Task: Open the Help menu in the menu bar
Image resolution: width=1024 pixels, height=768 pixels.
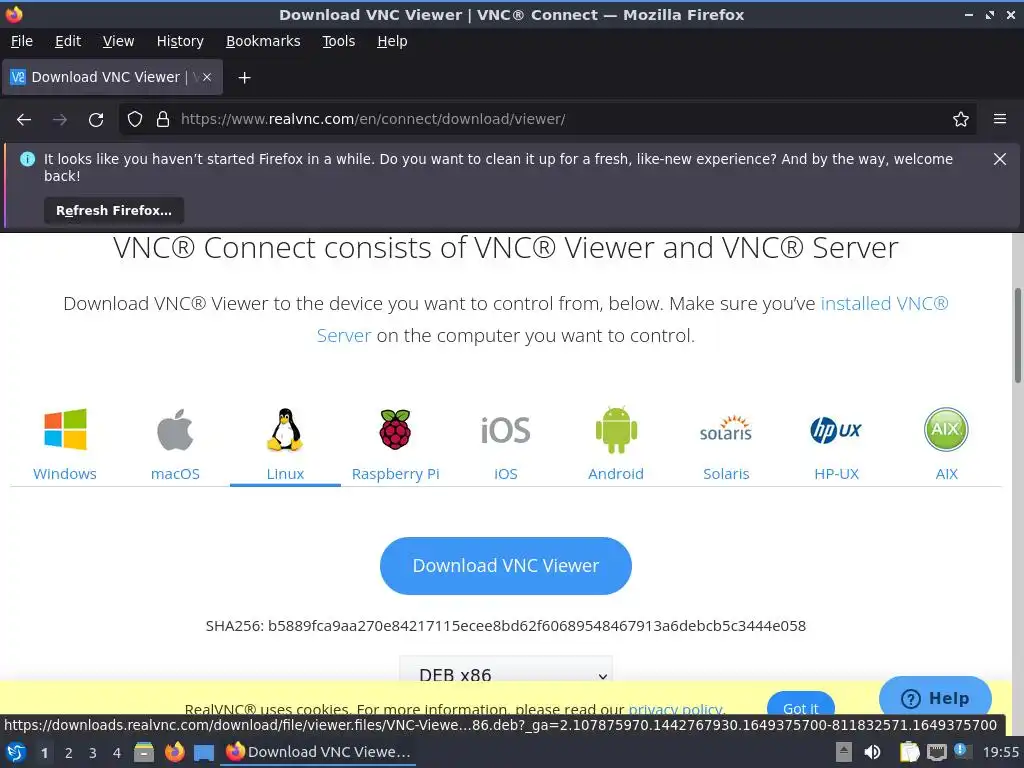Action: pyautogui.click(x=392, y=41)
